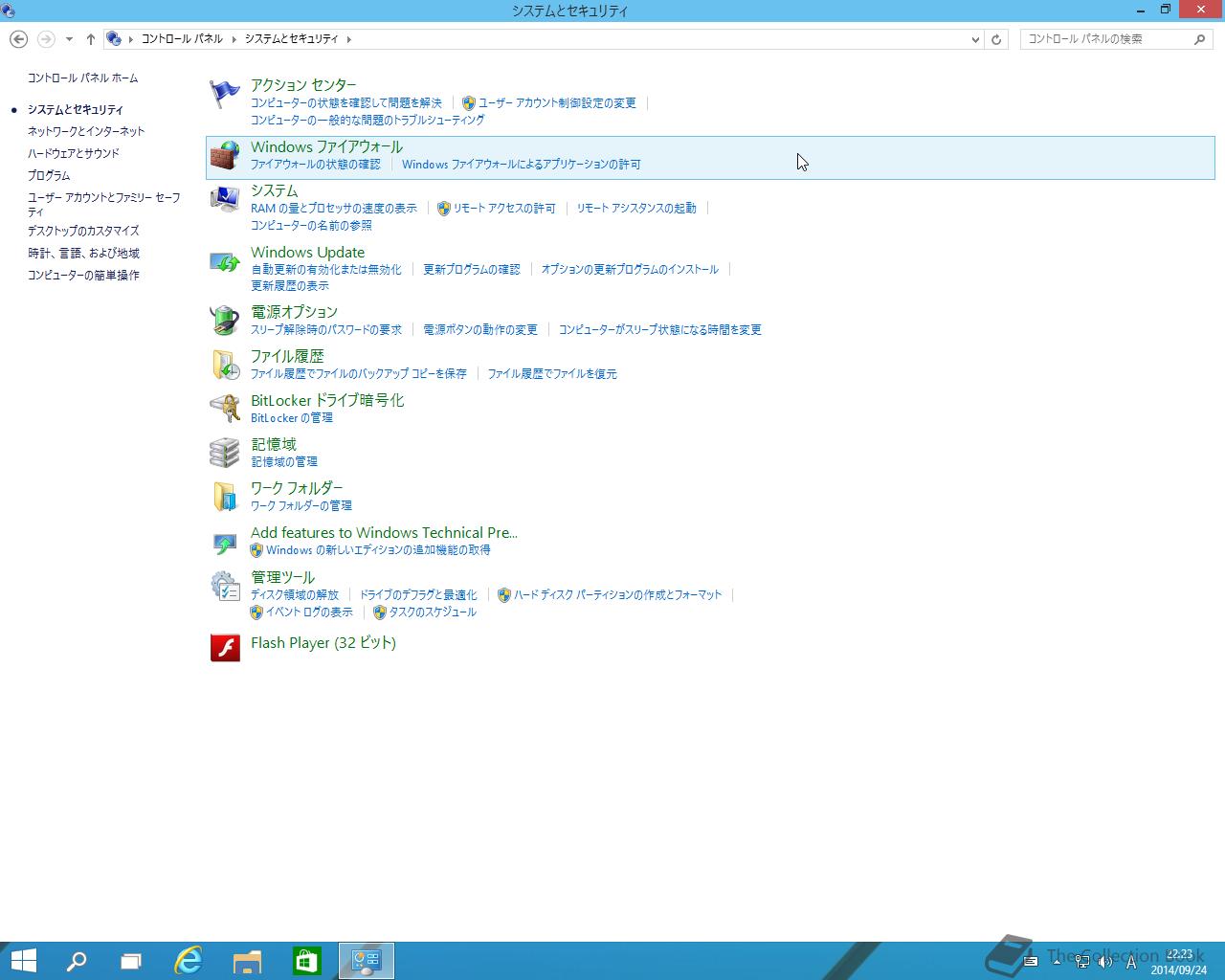Open the Windows Store from taskbar
The width and height of the screenshot is (1225, 980).
point(306,961)
